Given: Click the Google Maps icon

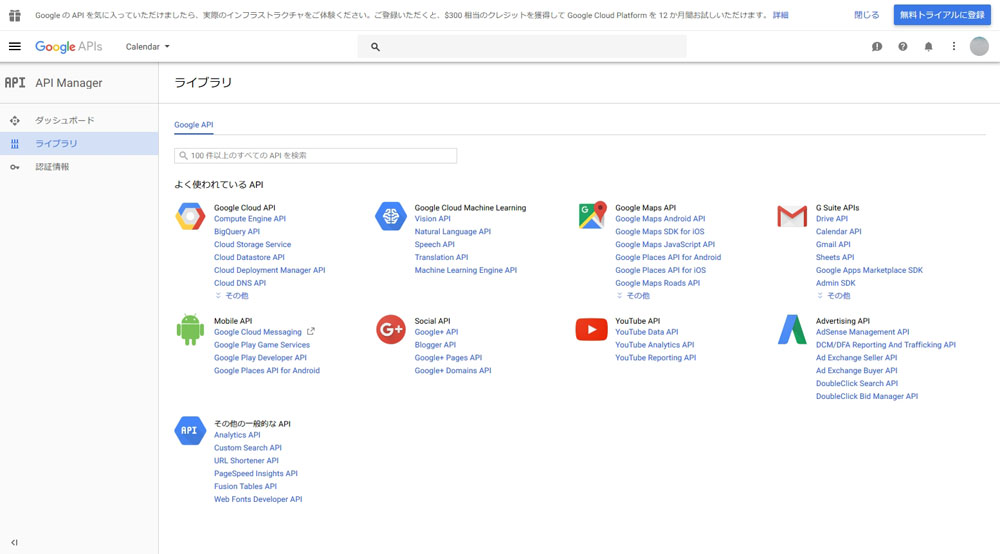Looking at the screenshot, I should 592,215.
